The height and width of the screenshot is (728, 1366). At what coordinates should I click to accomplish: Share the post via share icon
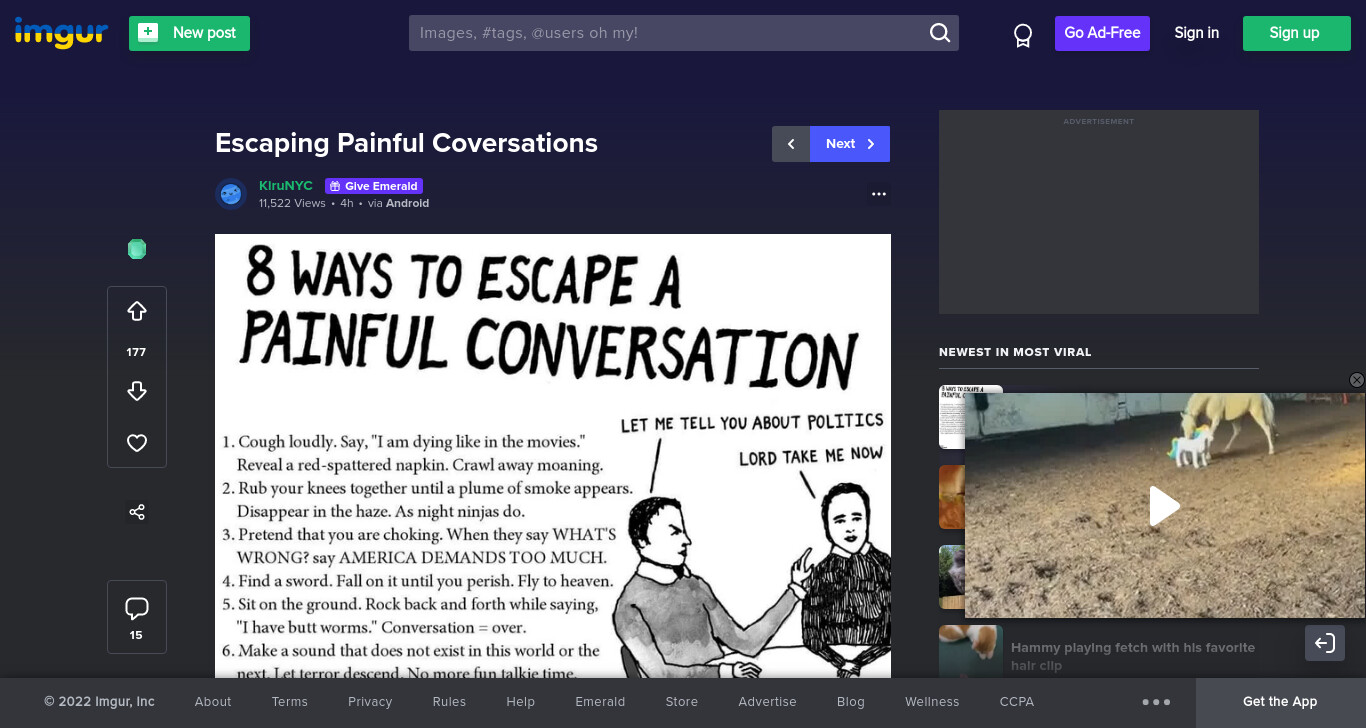point(137,512)
